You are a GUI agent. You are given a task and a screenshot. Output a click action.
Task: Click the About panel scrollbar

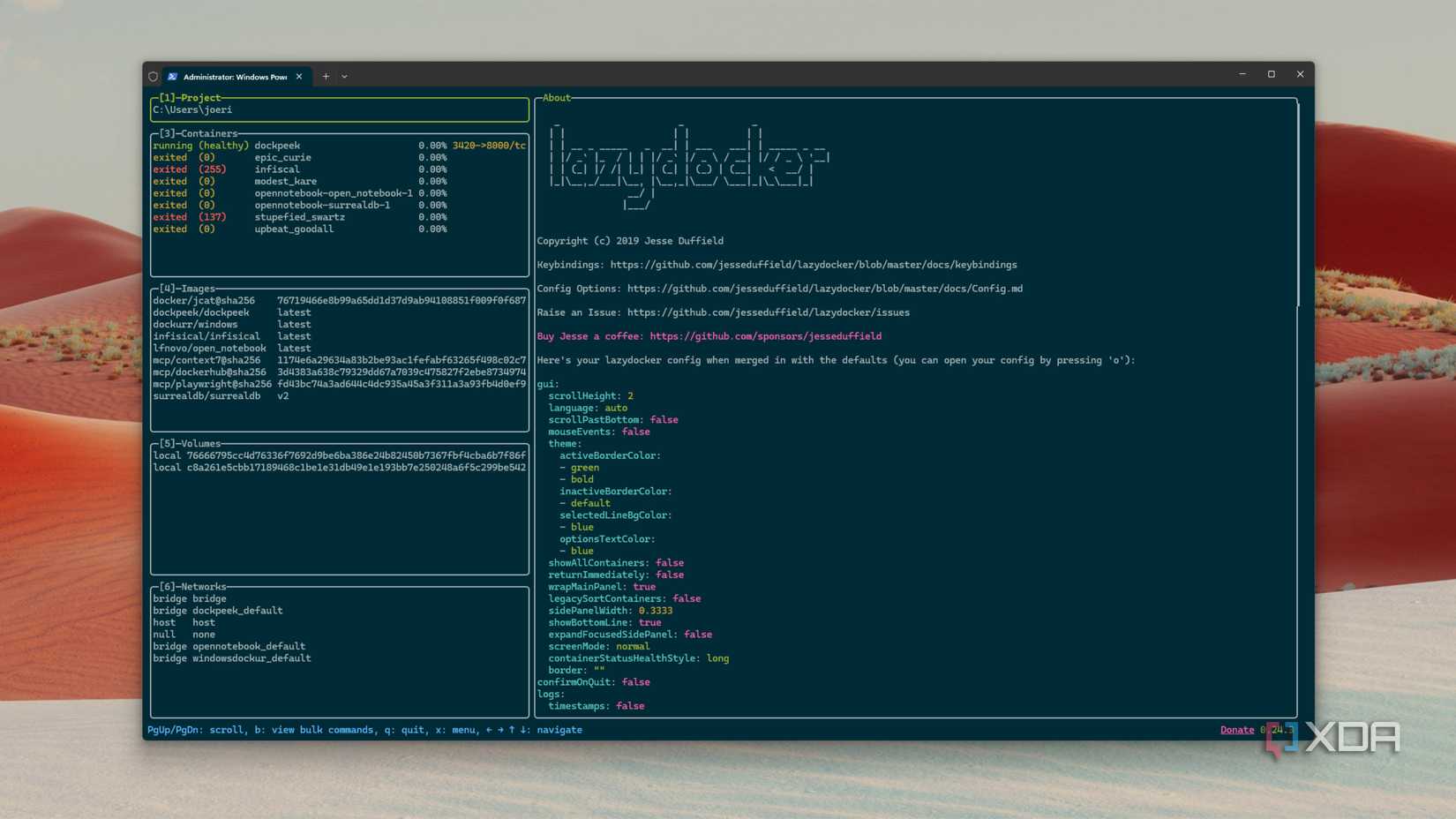pyautogui.click(x=1298, y=203)
